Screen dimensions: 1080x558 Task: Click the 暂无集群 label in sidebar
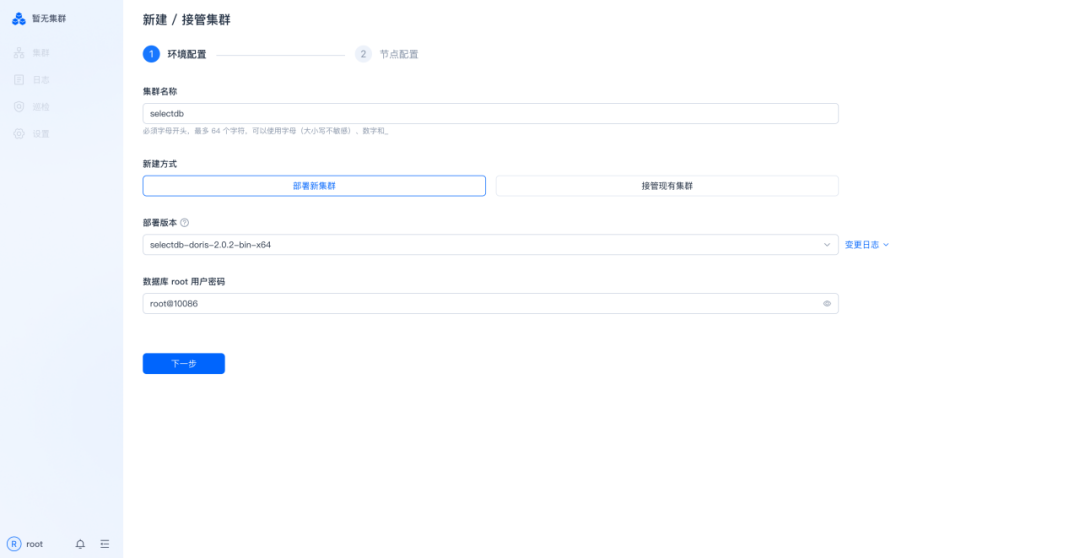(x=49, y=19)
